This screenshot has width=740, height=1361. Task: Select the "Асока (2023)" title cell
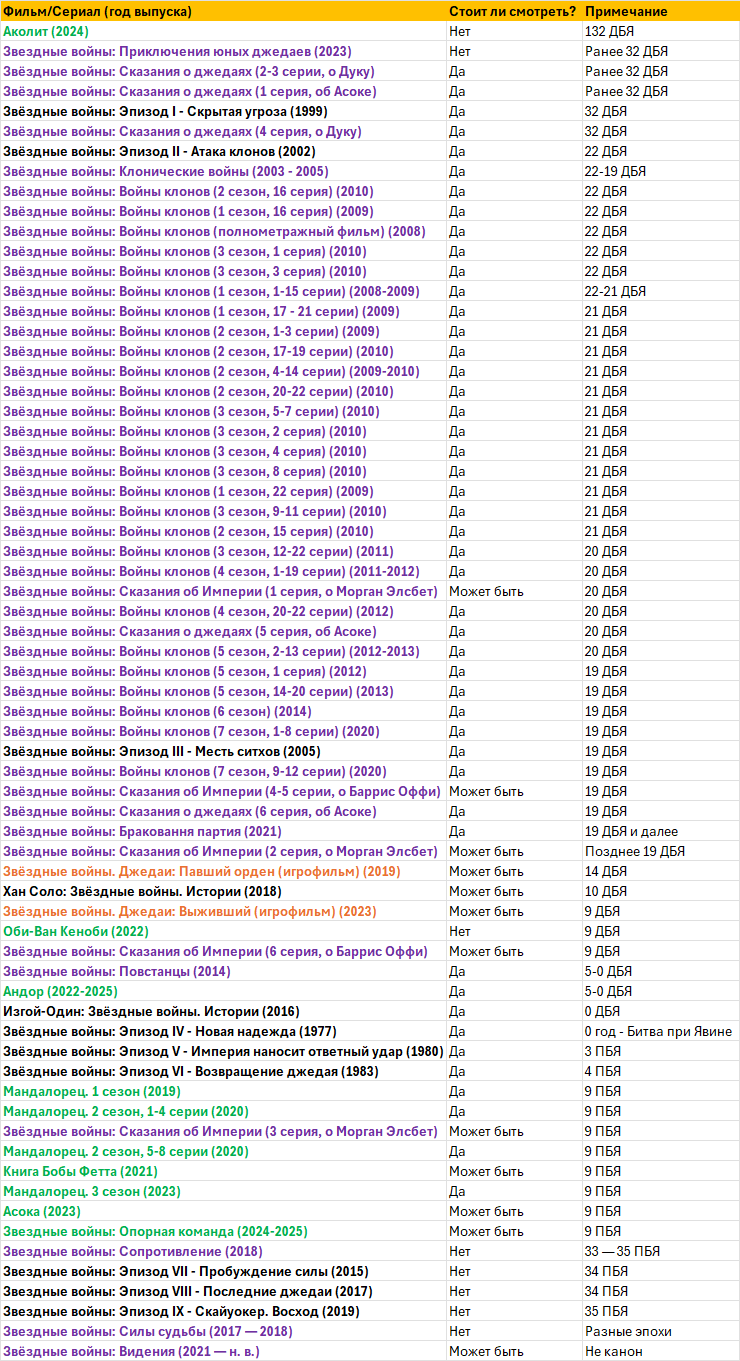43,1211
